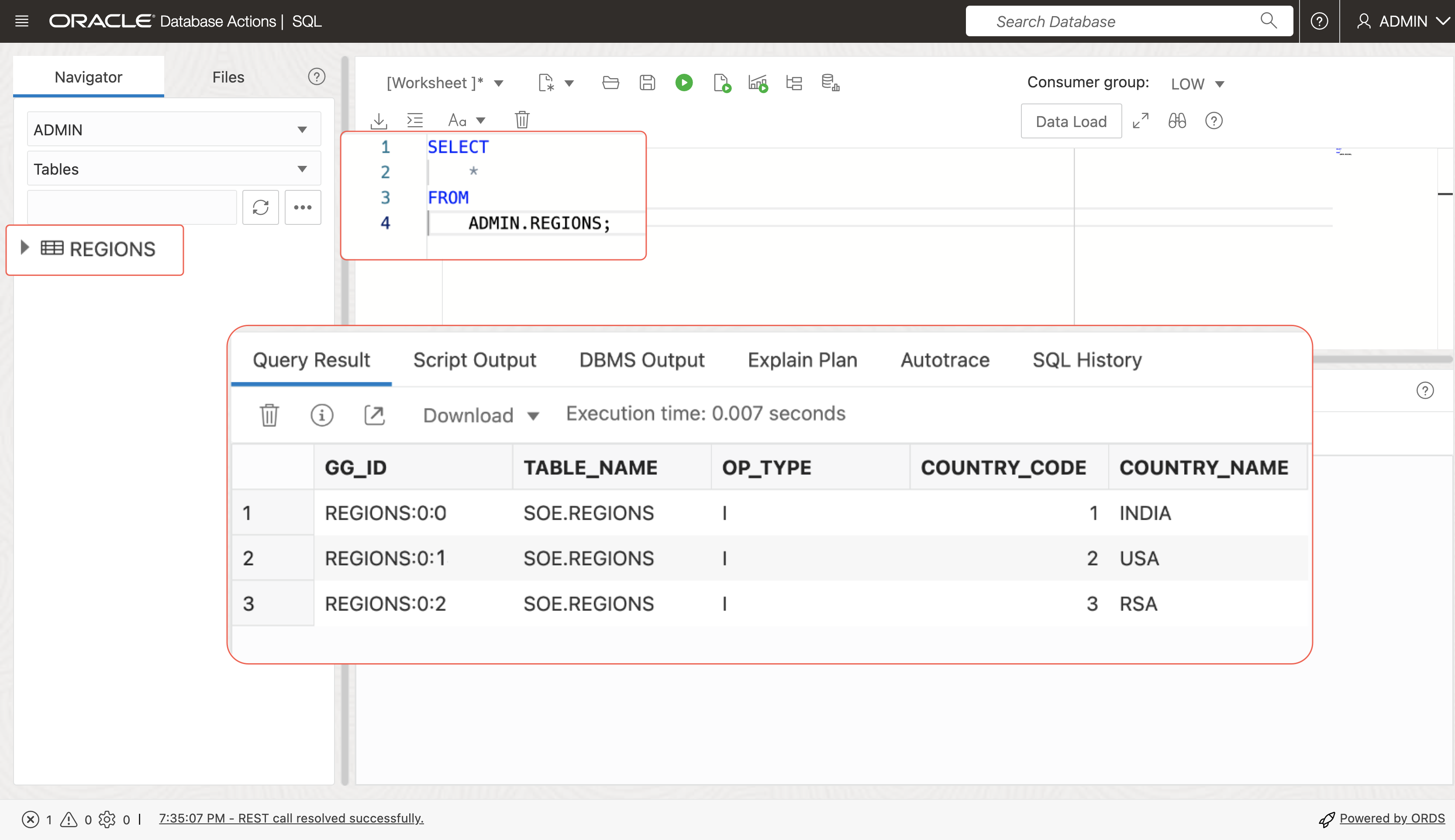Click the Autotrace toolbar icon
1455x840 pixels.
point(758,83)
